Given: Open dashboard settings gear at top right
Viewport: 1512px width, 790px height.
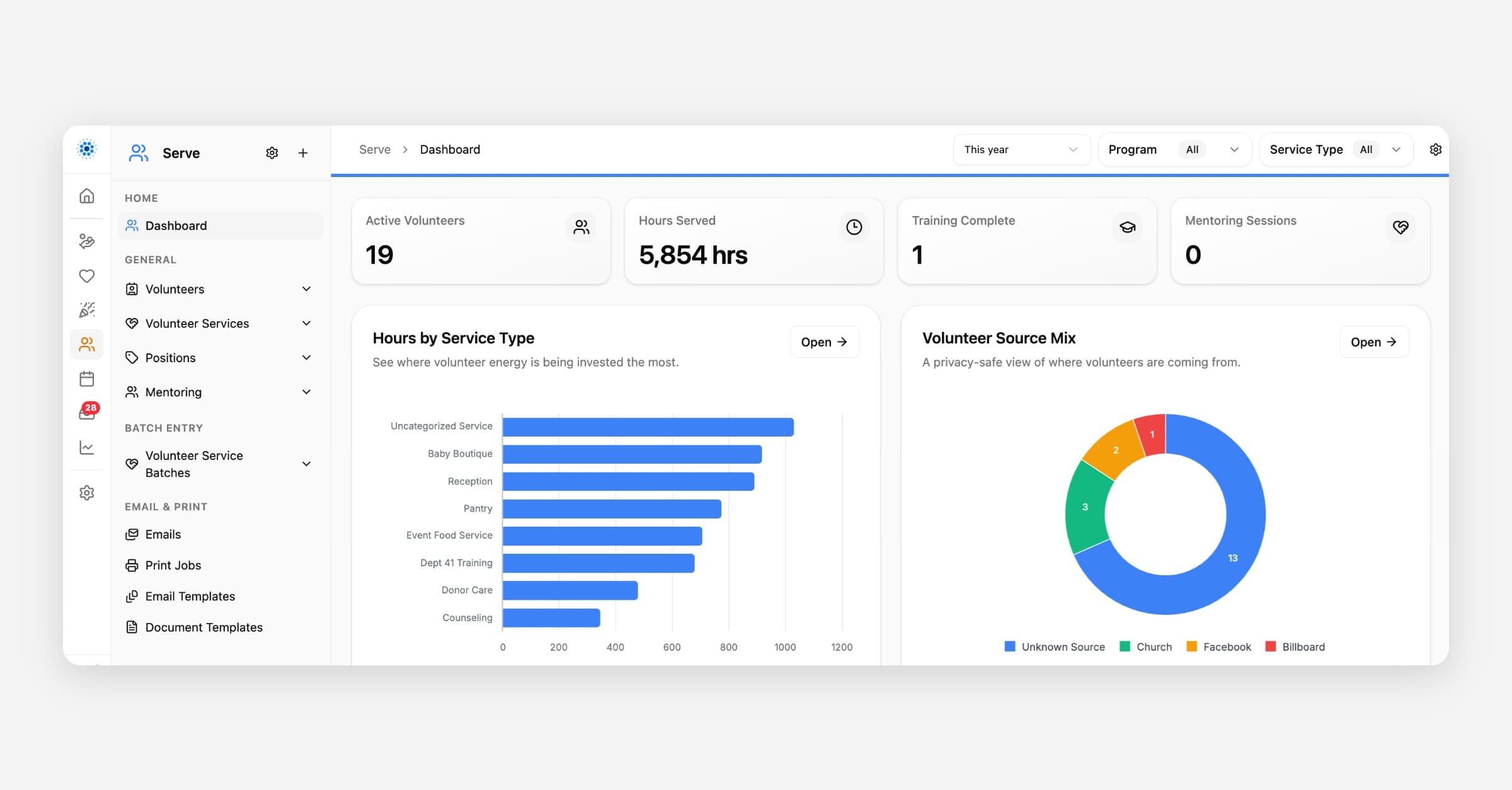Looking at the screenshot, I should (1436, 150).
